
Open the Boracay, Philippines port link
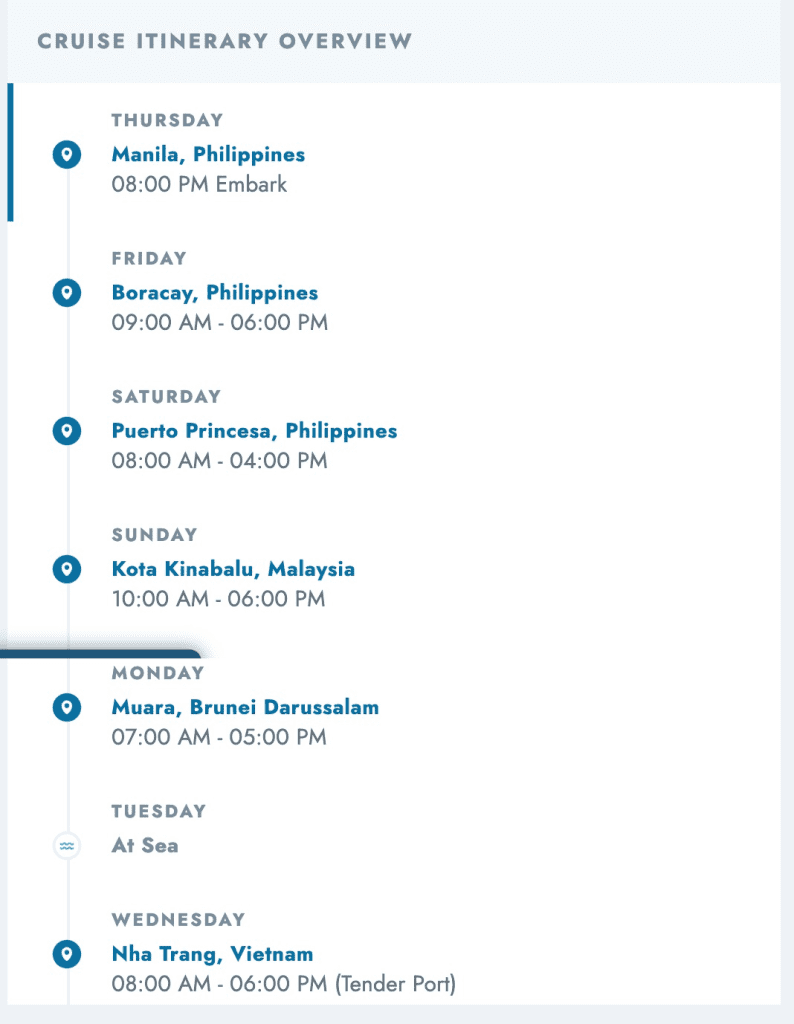[215, 293]
